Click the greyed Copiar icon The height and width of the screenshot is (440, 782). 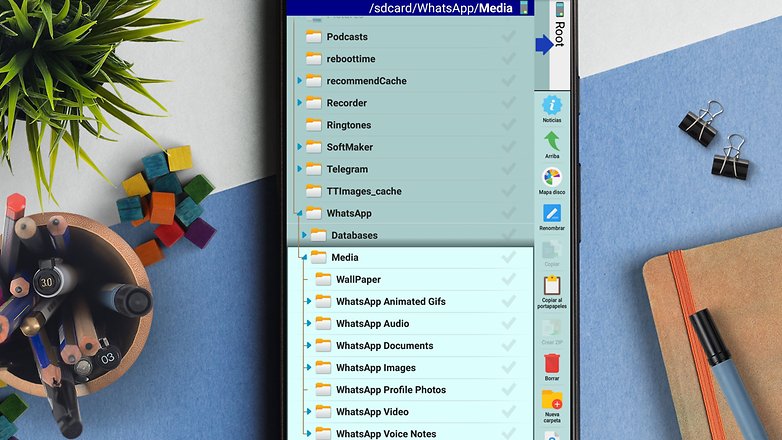[552, 250]
